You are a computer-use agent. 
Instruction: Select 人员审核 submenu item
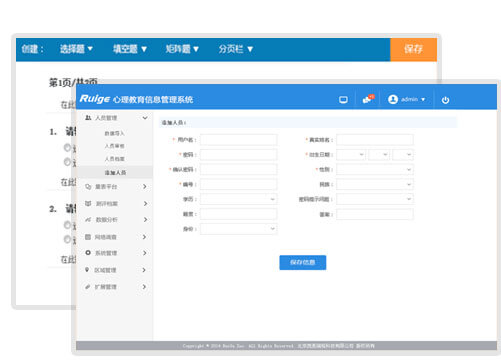click(114, 146)
